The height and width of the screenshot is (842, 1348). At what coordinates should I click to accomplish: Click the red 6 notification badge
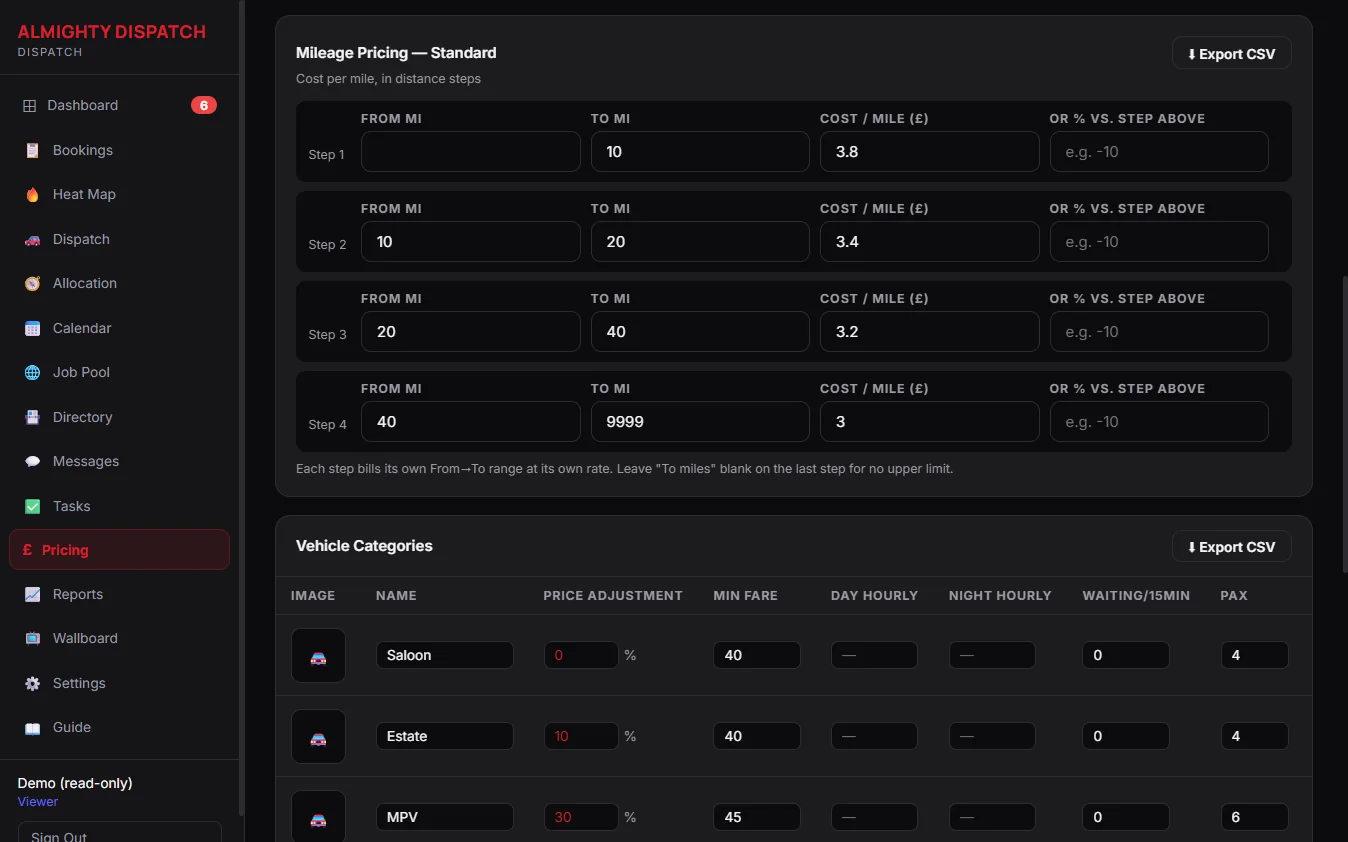pyautogui.click(x=204, y=105)
